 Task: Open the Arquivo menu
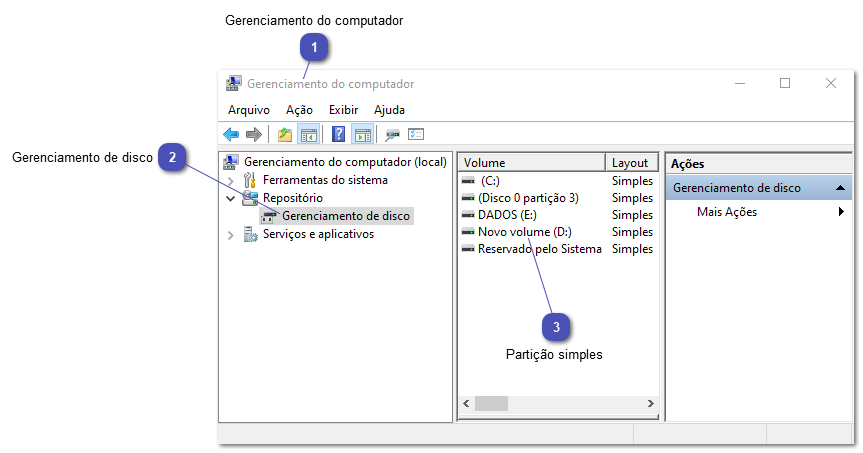click(249, 110)
